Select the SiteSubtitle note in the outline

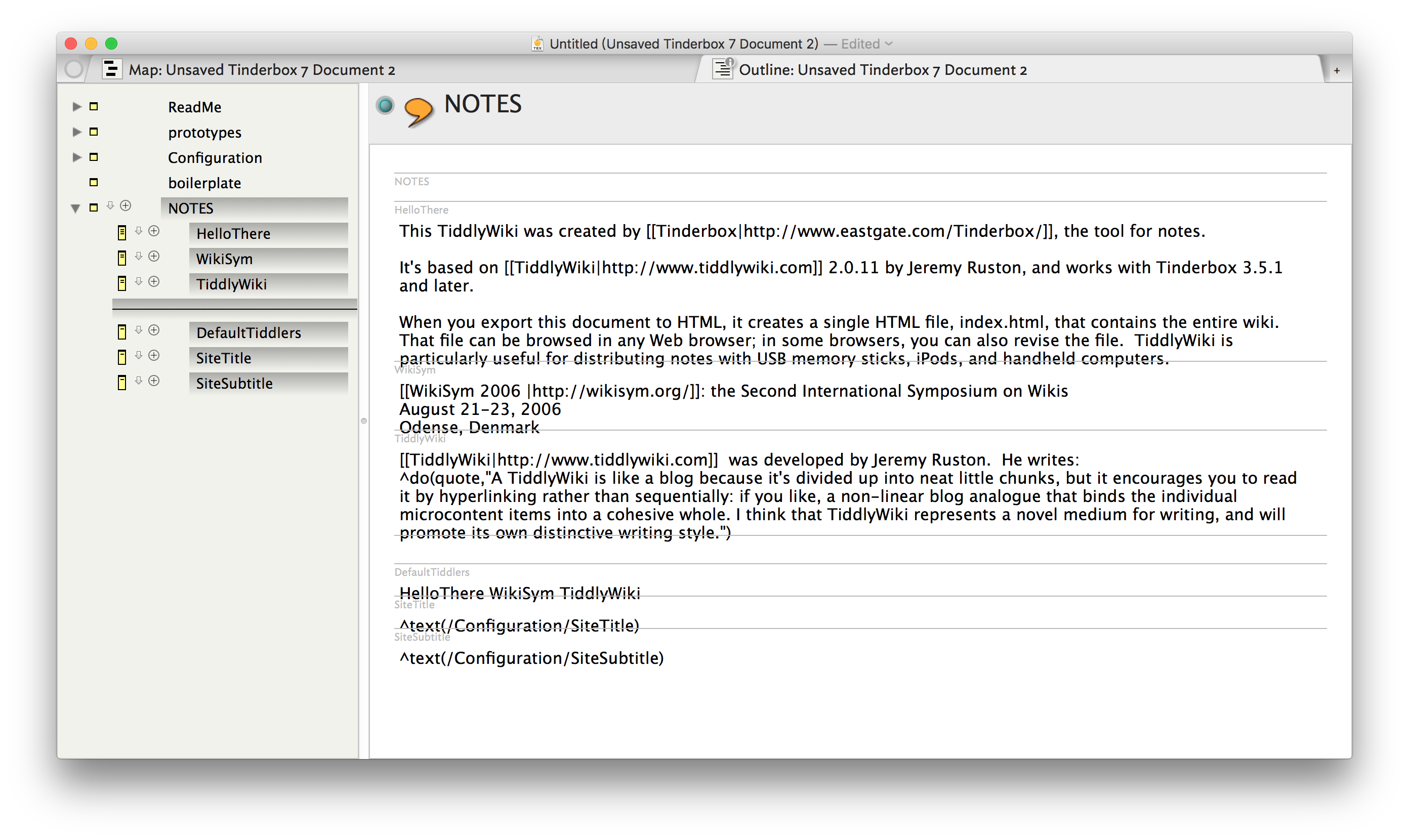269,383
